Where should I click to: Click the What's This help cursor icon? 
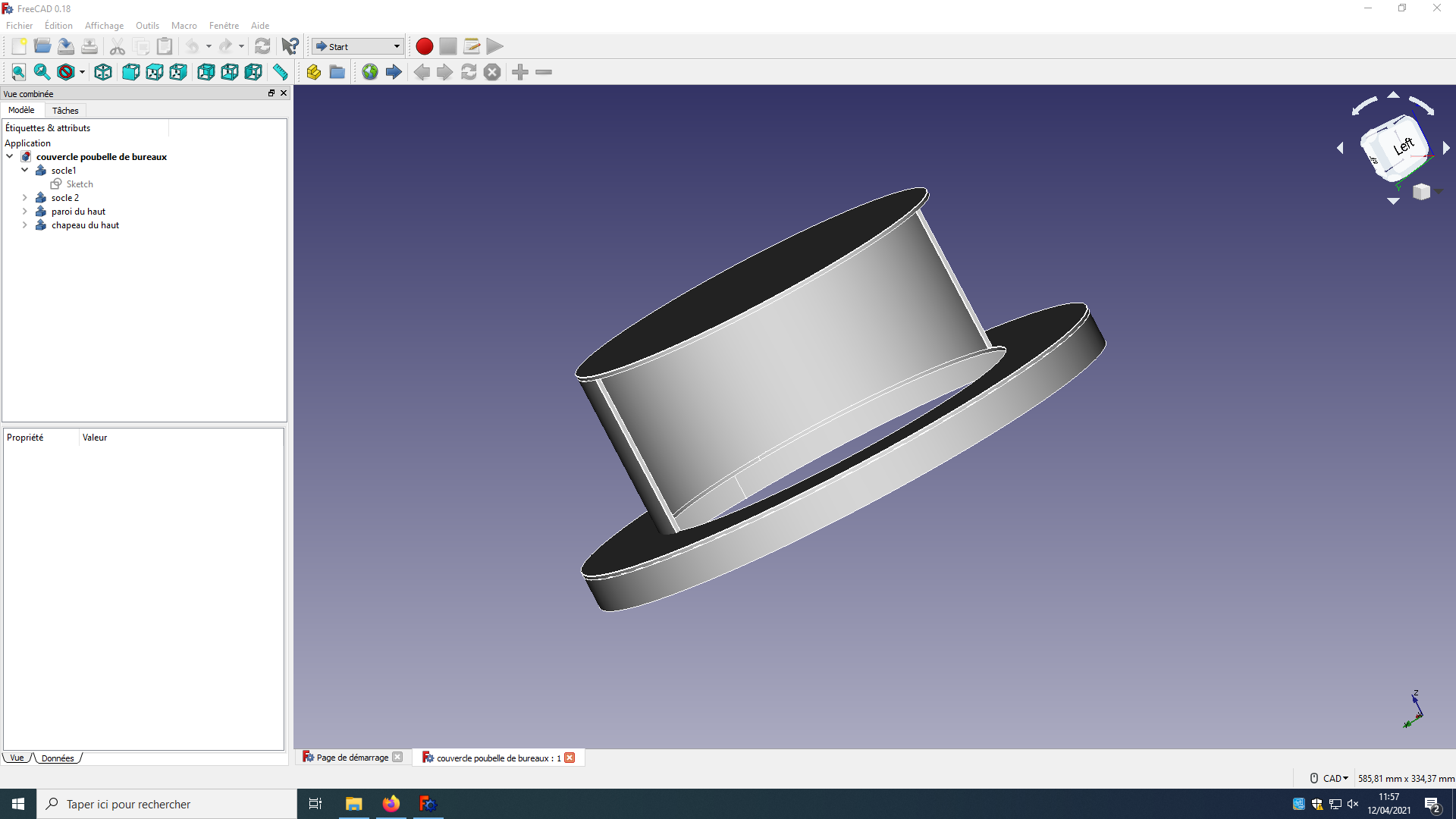(x=290, y=47)
